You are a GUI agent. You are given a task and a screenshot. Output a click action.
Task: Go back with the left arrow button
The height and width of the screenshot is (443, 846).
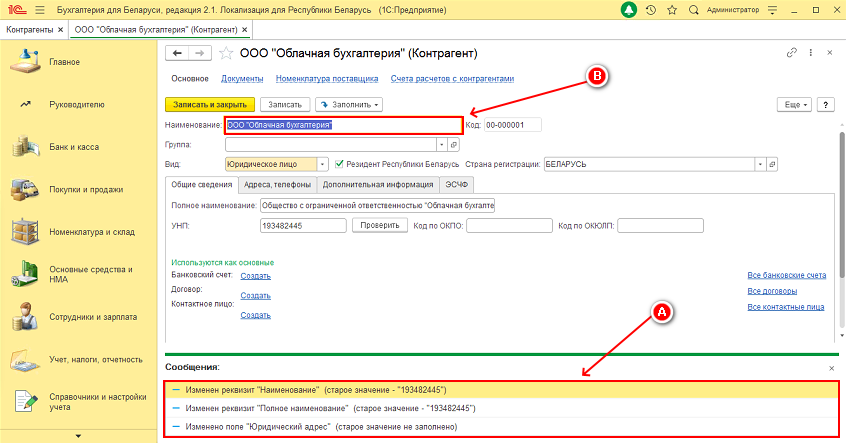coord(177,53)
